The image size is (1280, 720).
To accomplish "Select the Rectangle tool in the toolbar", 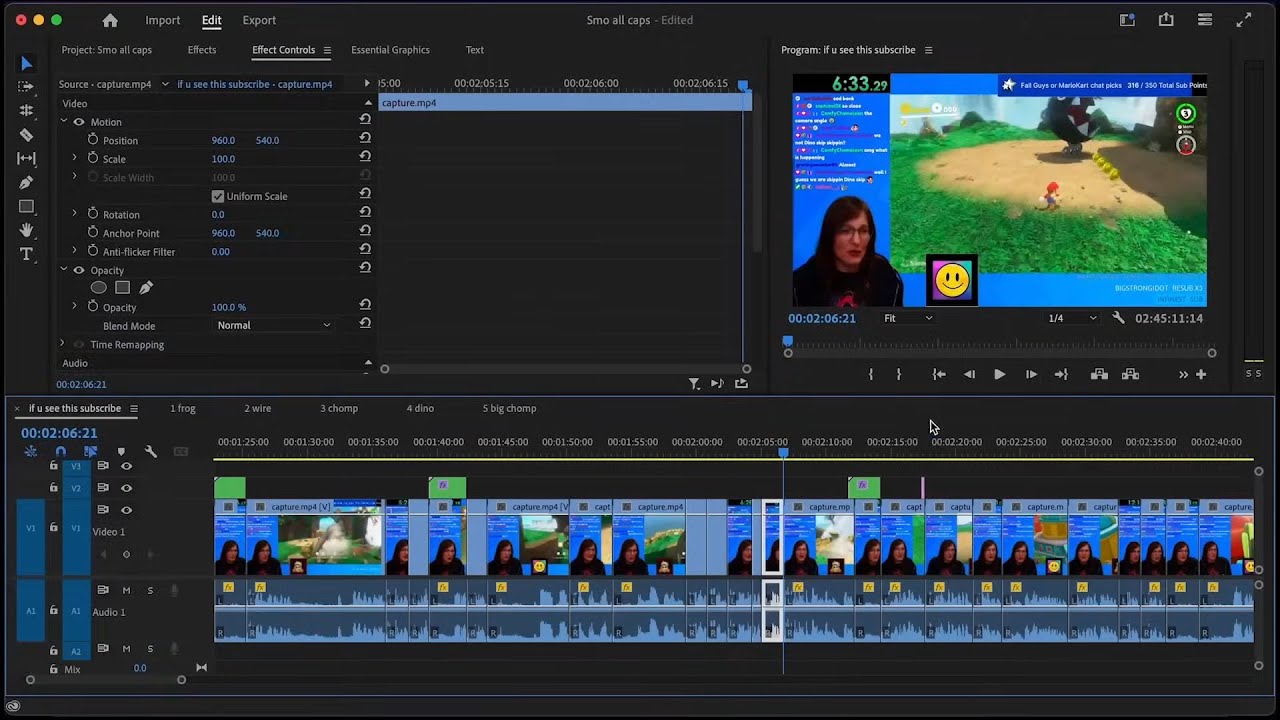I will tap(27, 207).
